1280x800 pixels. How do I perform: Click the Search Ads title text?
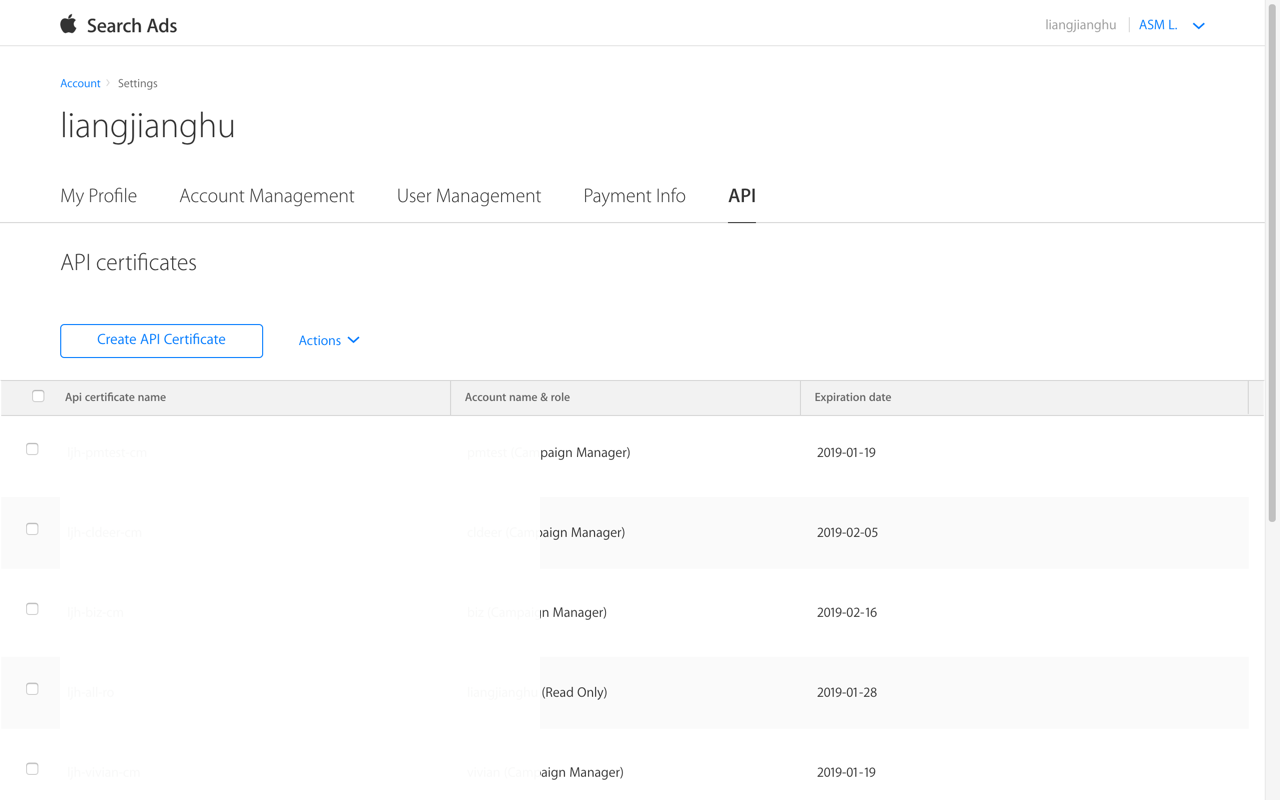pos(131,26)
